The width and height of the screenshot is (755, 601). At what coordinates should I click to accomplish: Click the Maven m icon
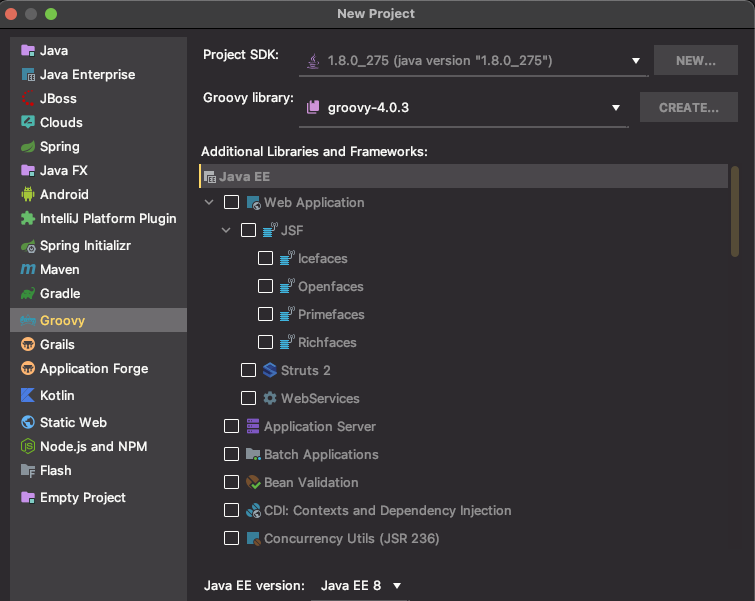(28, 270)
